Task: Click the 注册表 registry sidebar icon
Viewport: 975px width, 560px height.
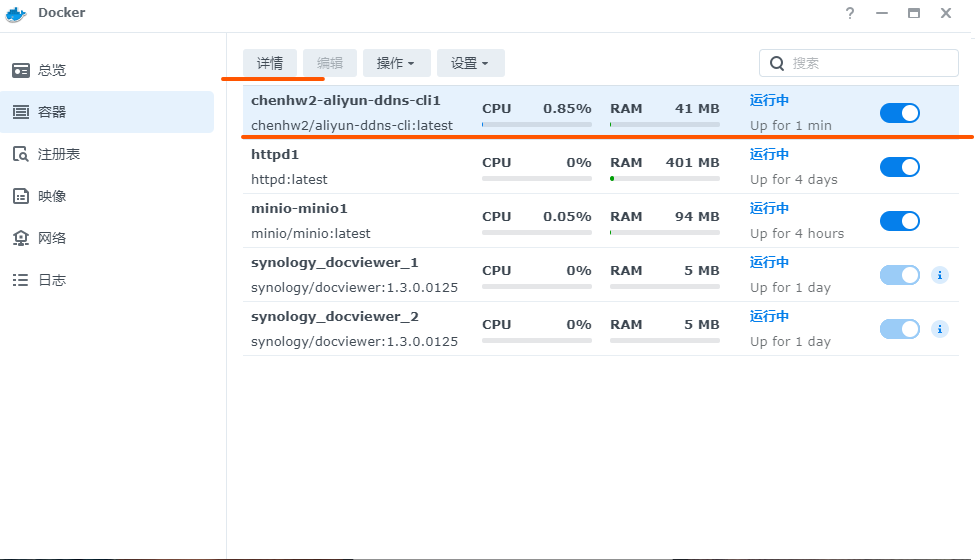Action: point(21,154)
